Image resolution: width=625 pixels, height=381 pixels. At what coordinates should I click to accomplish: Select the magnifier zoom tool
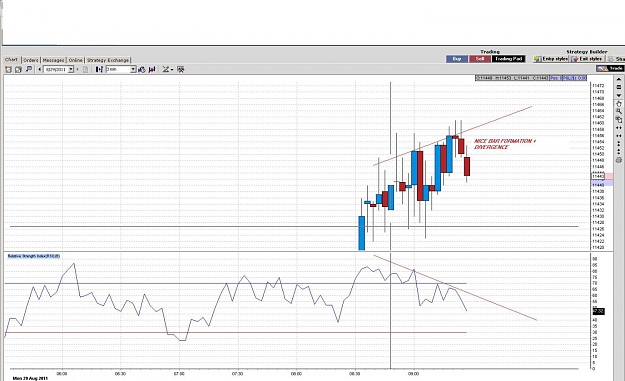coord(619,111)
